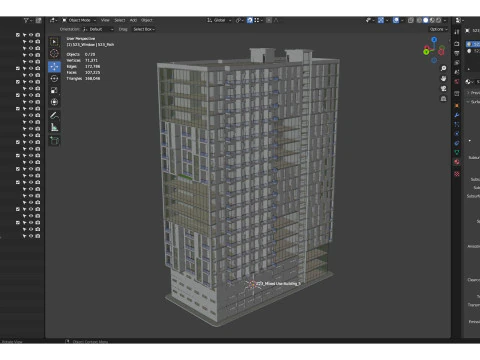Open the shading options dropdown arrow
This screenshot has width=480, height=360.
pyautogui.click(x=445, y=20)
